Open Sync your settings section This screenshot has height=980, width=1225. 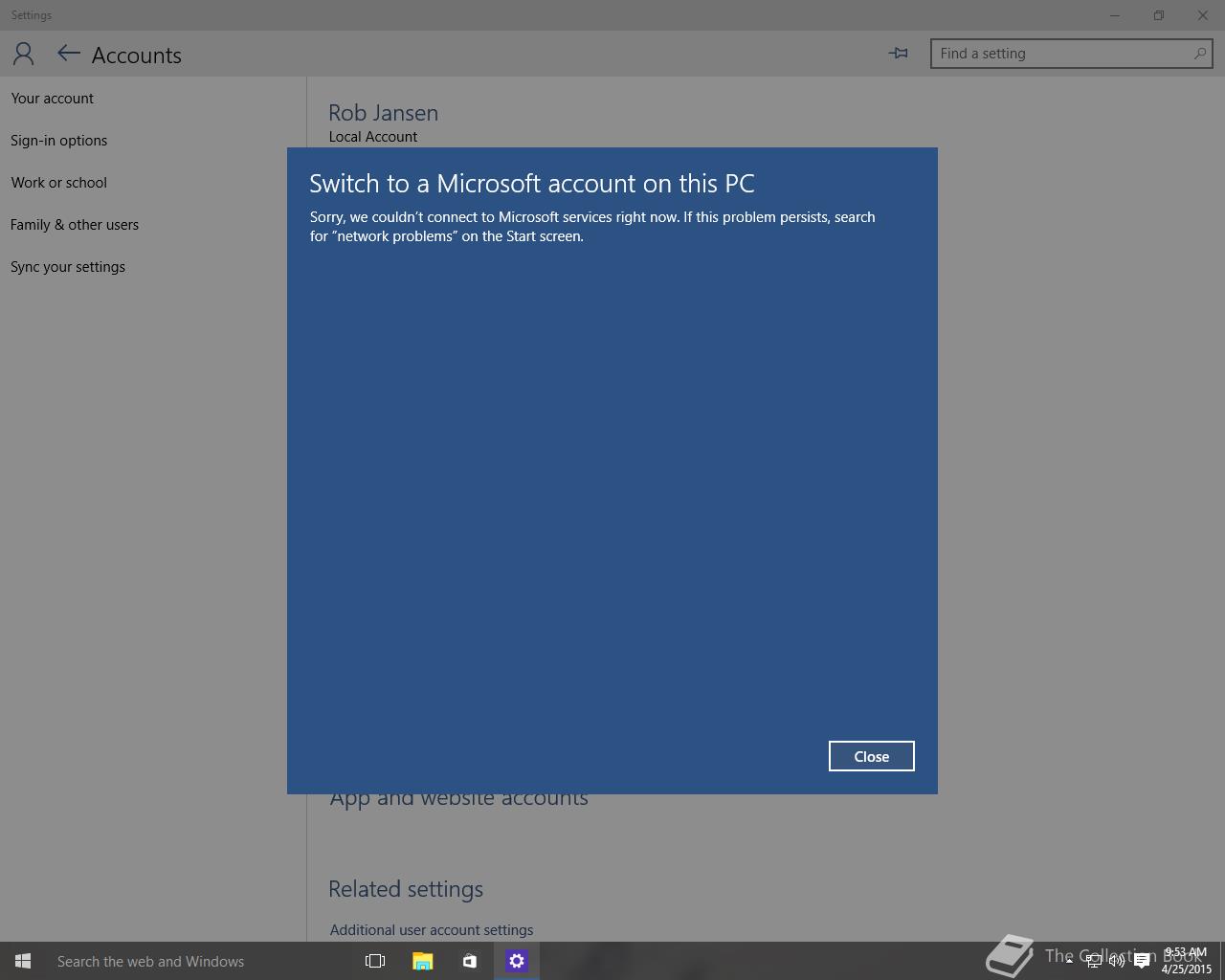68,267
